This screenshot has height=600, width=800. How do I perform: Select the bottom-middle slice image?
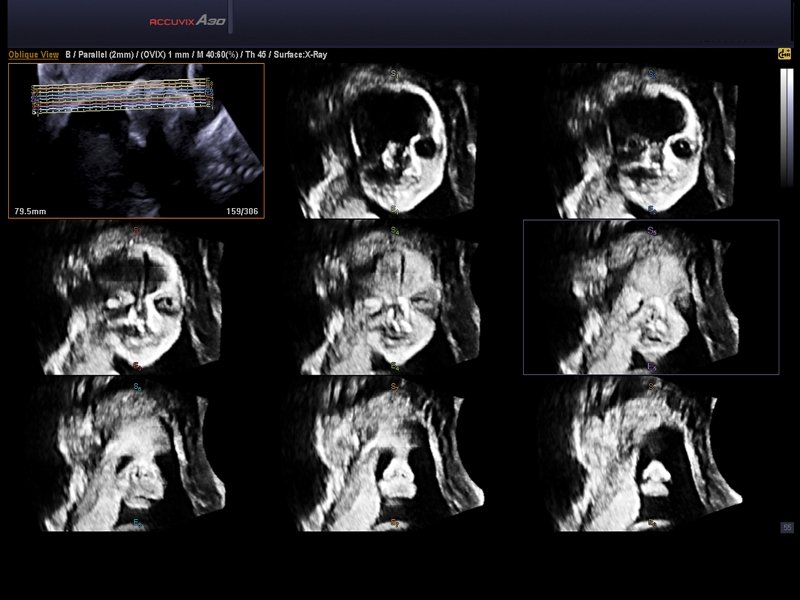tap(395, 453)
